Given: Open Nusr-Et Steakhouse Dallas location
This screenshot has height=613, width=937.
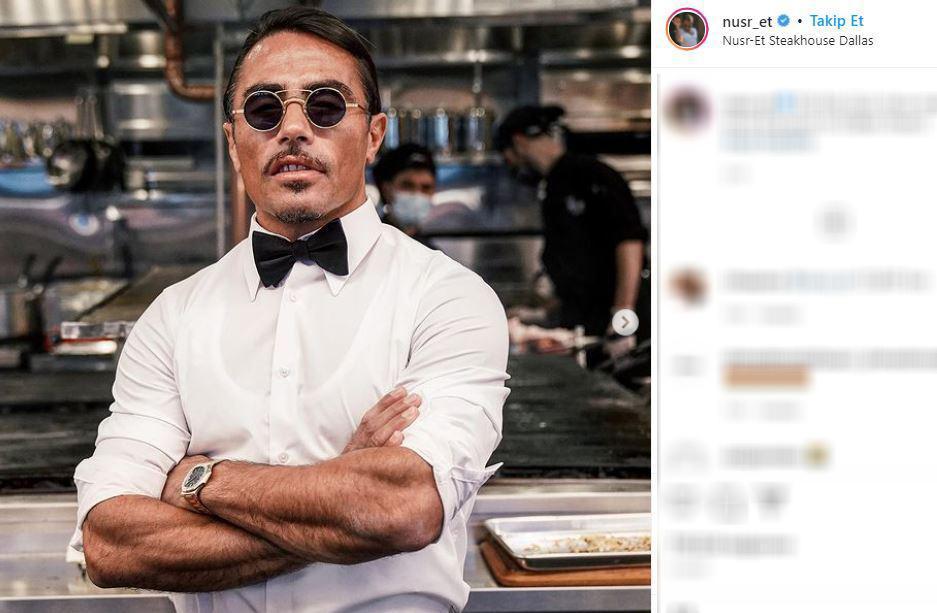Looking at the screenshot, I should (797, 41).
